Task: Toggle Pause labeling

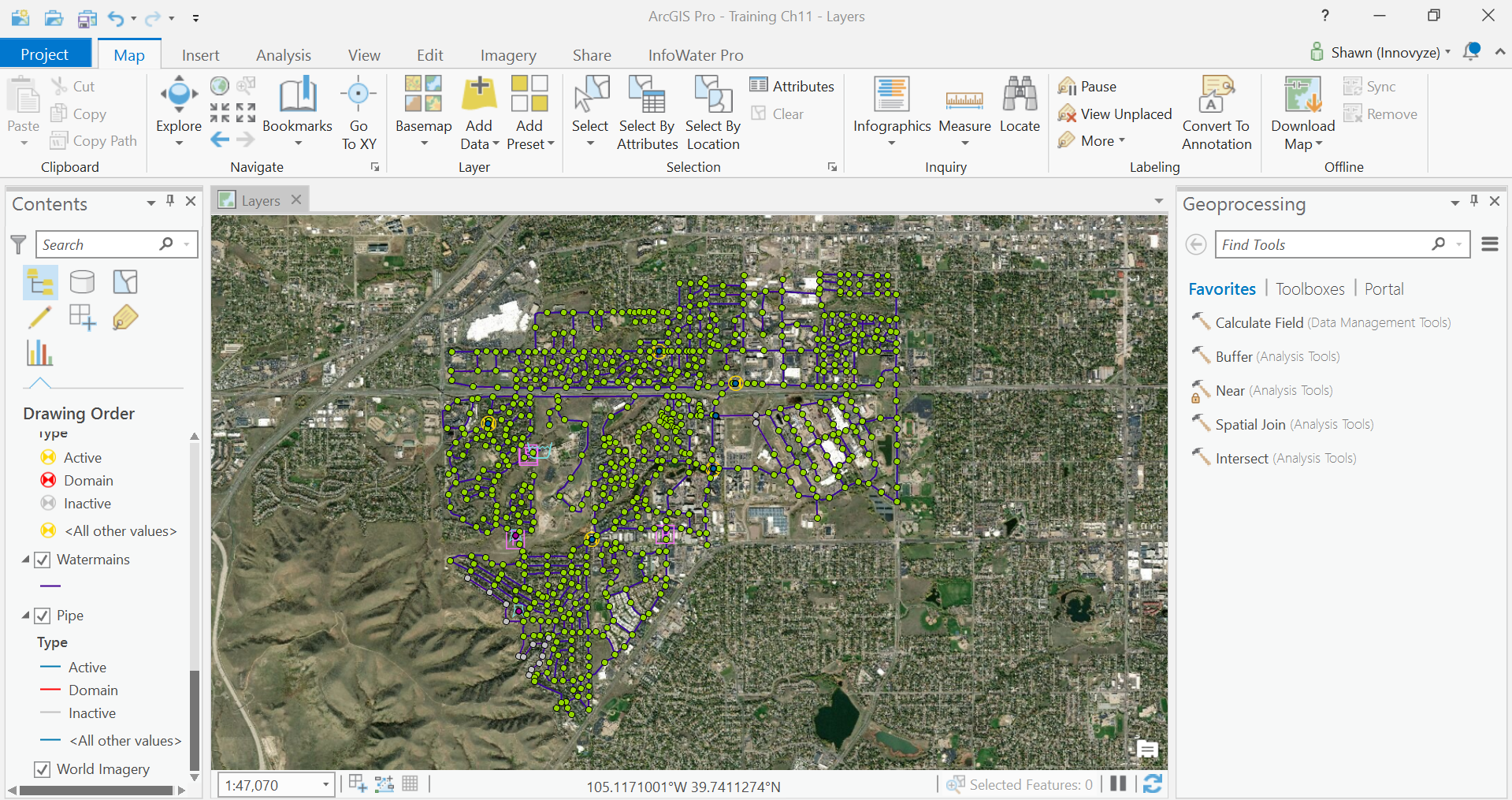Action: click(x=1087, y=86)
